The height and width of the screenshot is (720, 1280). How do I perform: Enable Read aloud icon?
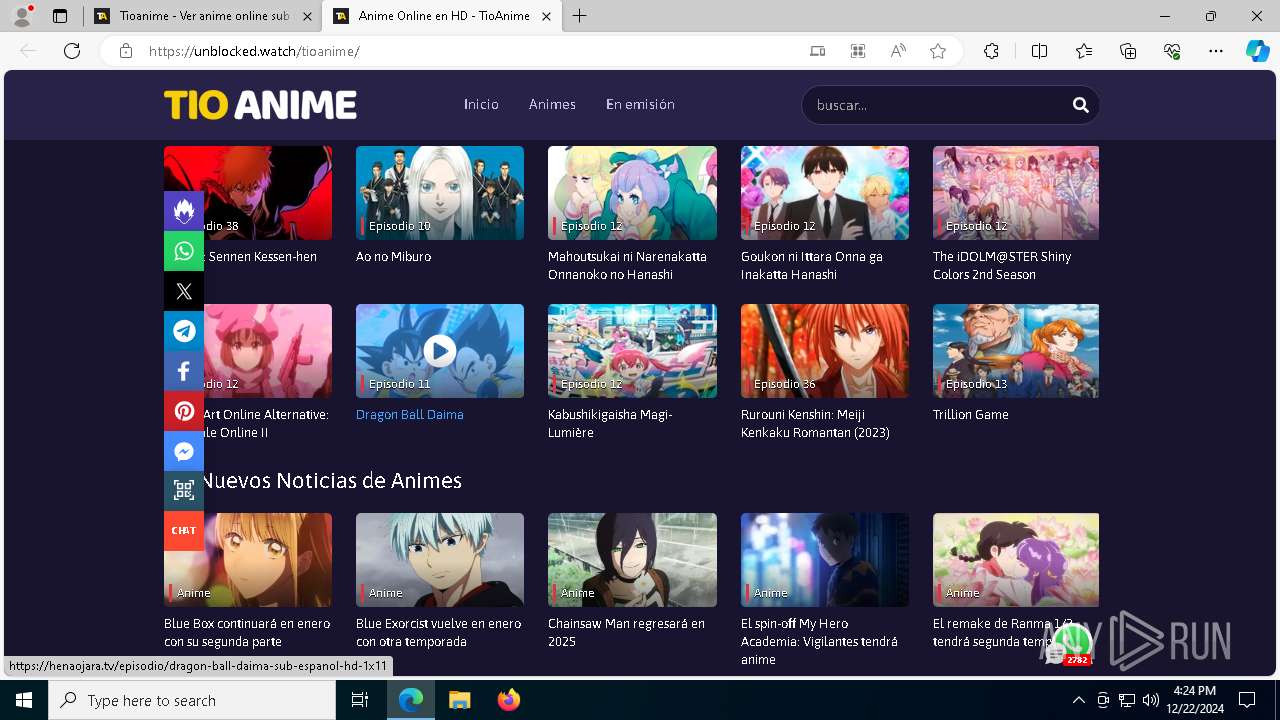tap(898, 51)
